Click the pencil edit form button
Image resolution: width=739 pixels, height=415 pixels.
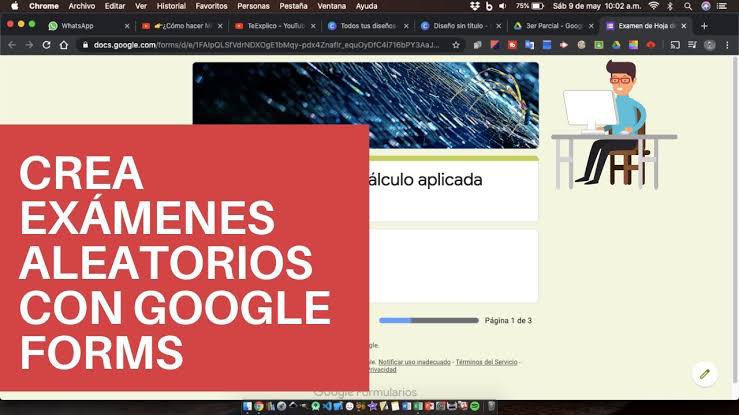[705, 374]
